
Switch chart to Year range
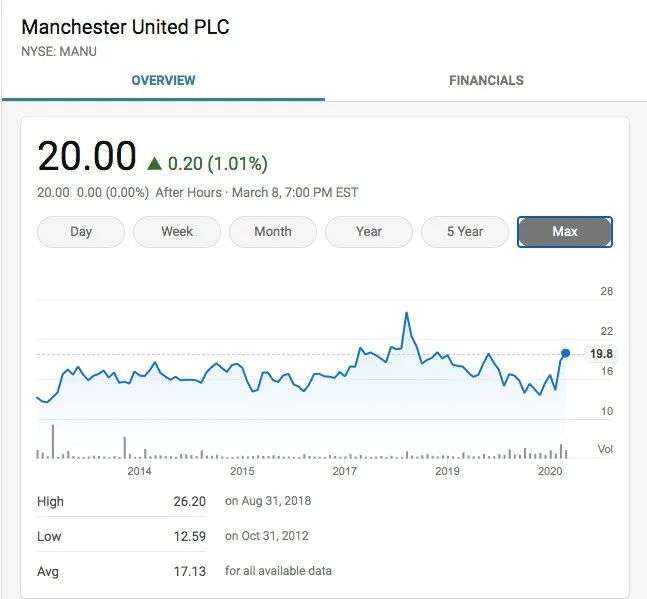(369, 232)
